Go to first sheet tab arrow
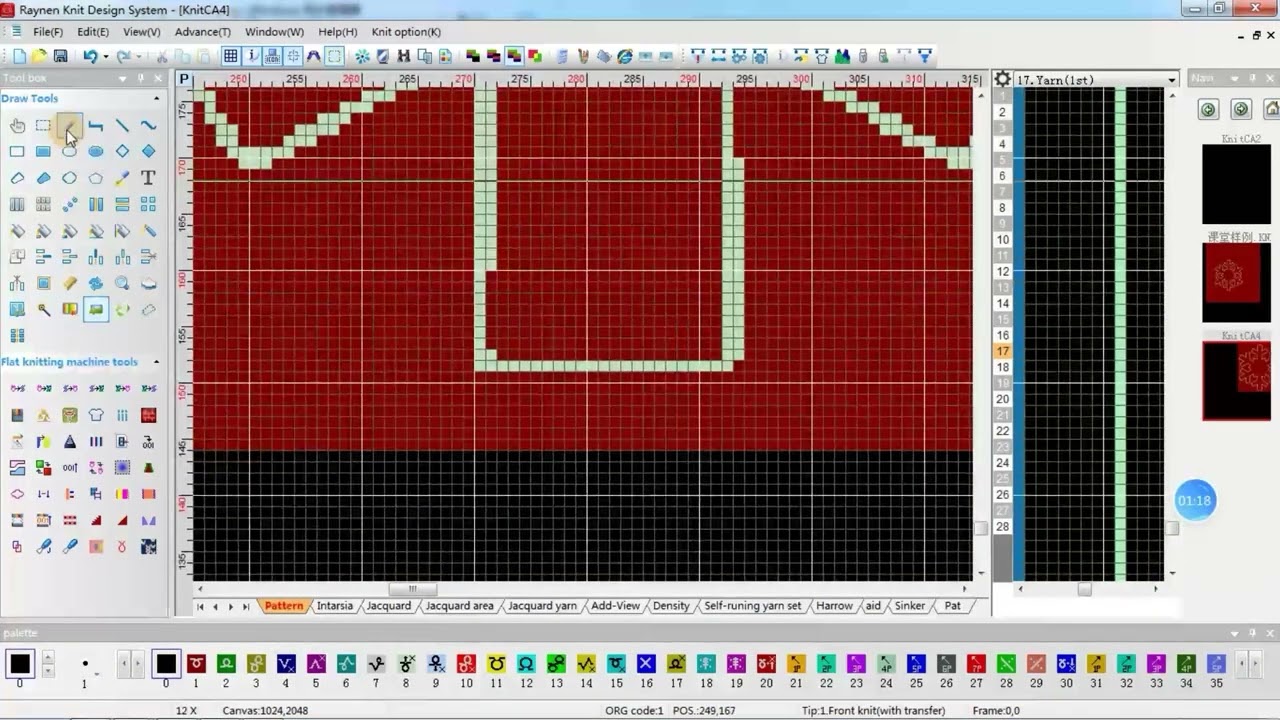 coord(200,607)
